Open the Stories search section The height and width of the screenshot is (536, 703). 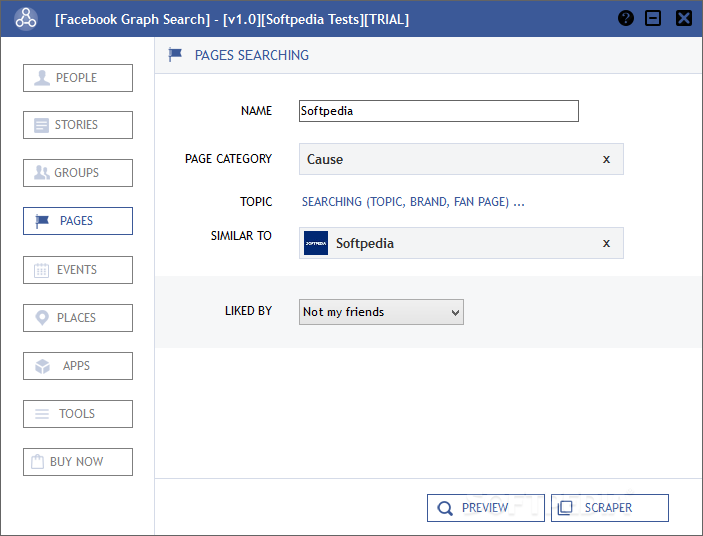click(x=78, y=125)
